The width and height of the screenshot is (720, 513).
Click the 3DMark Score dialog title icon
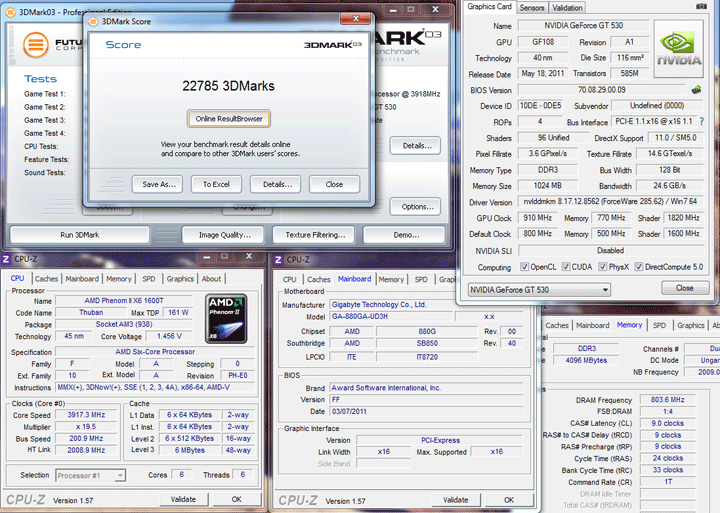tap(93, 21)
